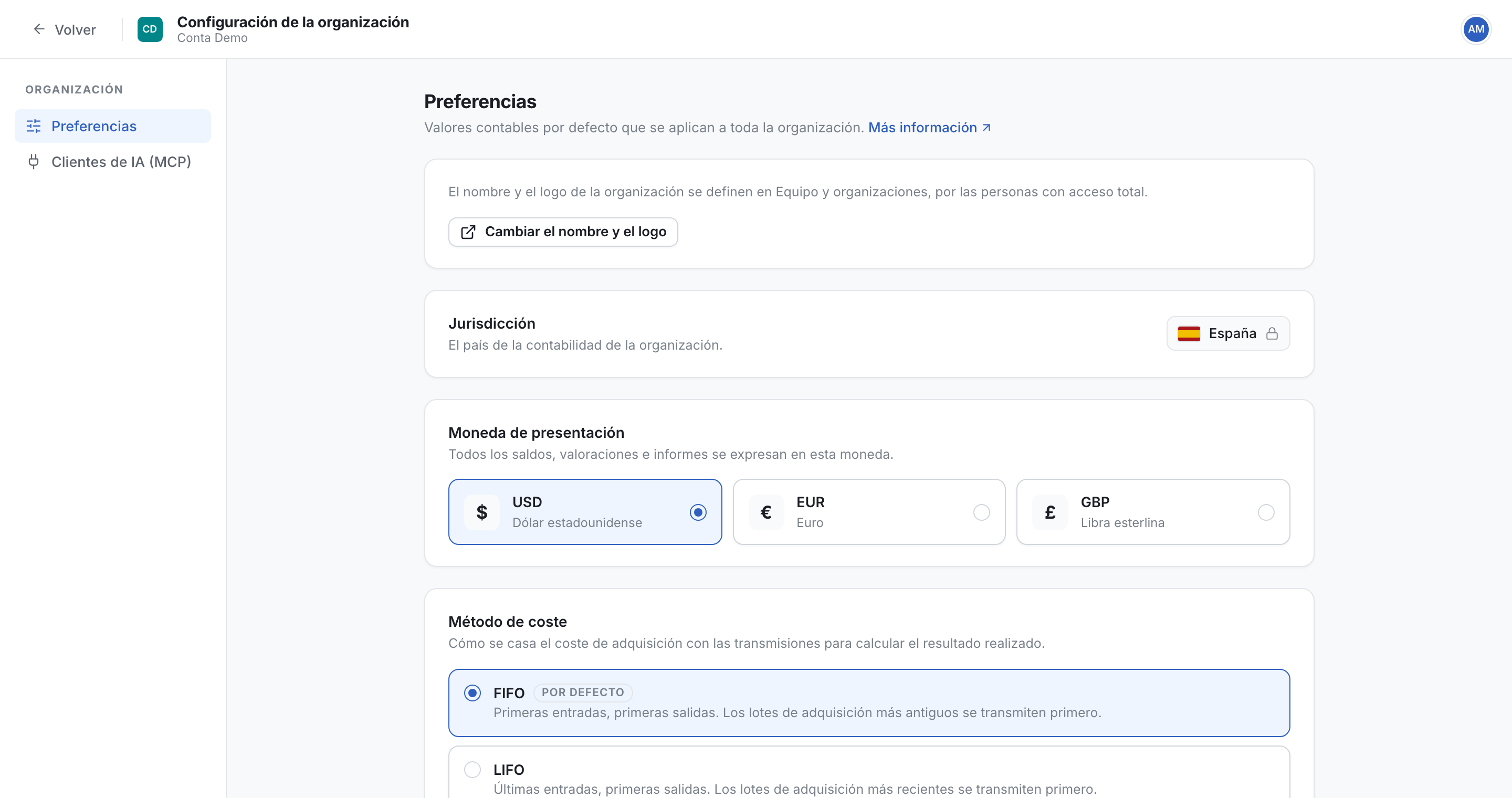1512x798 pixels.
Task: Select the FIFO cost method radio
Action: (472, 693)
